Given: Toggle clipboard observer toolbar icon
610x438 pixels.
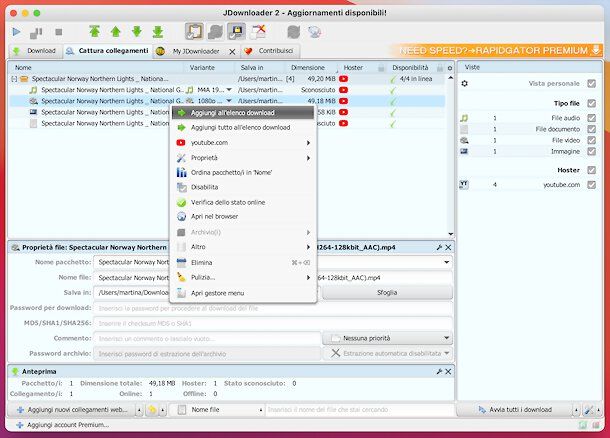Looking at the screenshot, I should pyautogui.click(x=194, y=32).
